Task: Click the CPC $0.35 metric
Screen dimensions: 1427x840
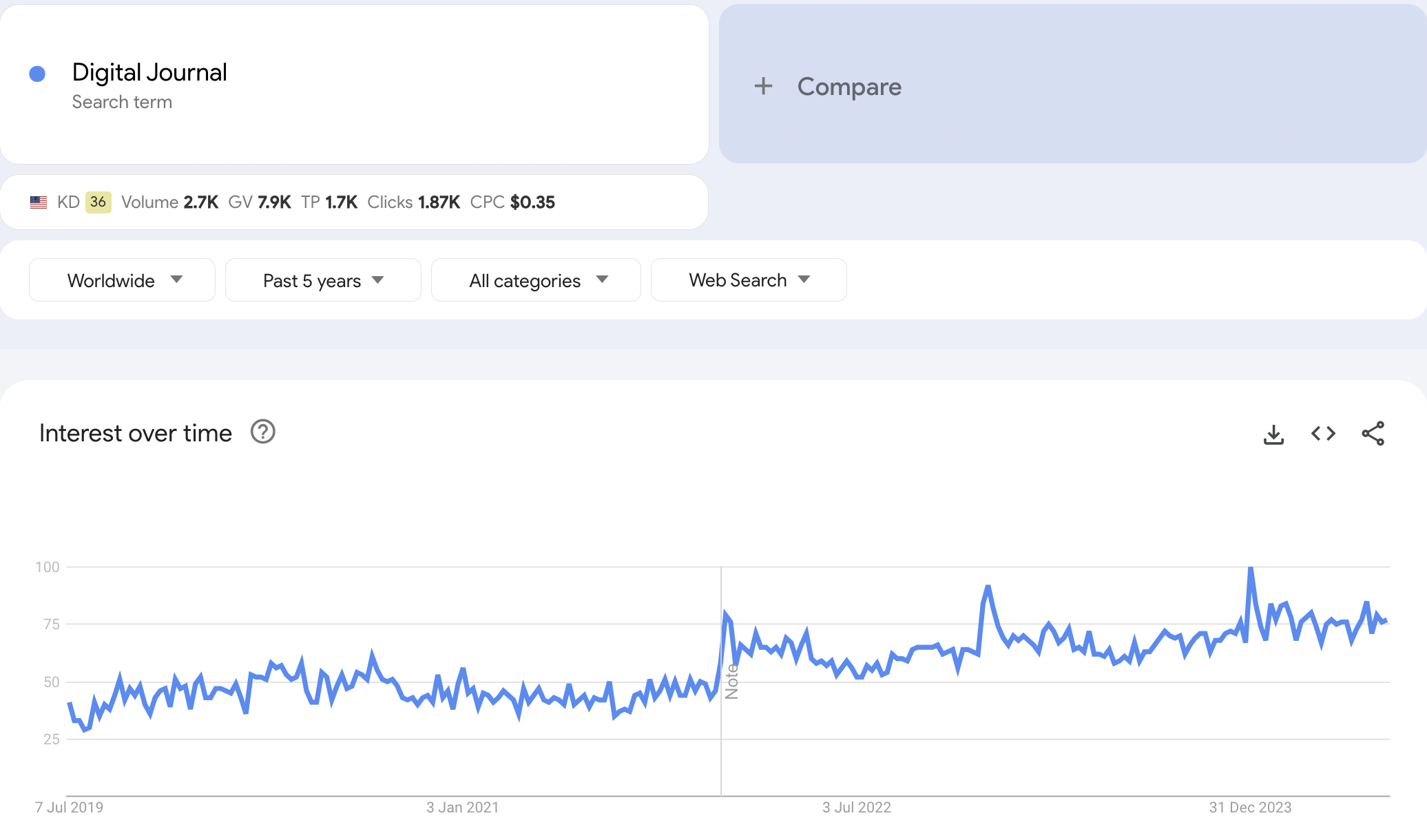Action: tap(512, 202)
